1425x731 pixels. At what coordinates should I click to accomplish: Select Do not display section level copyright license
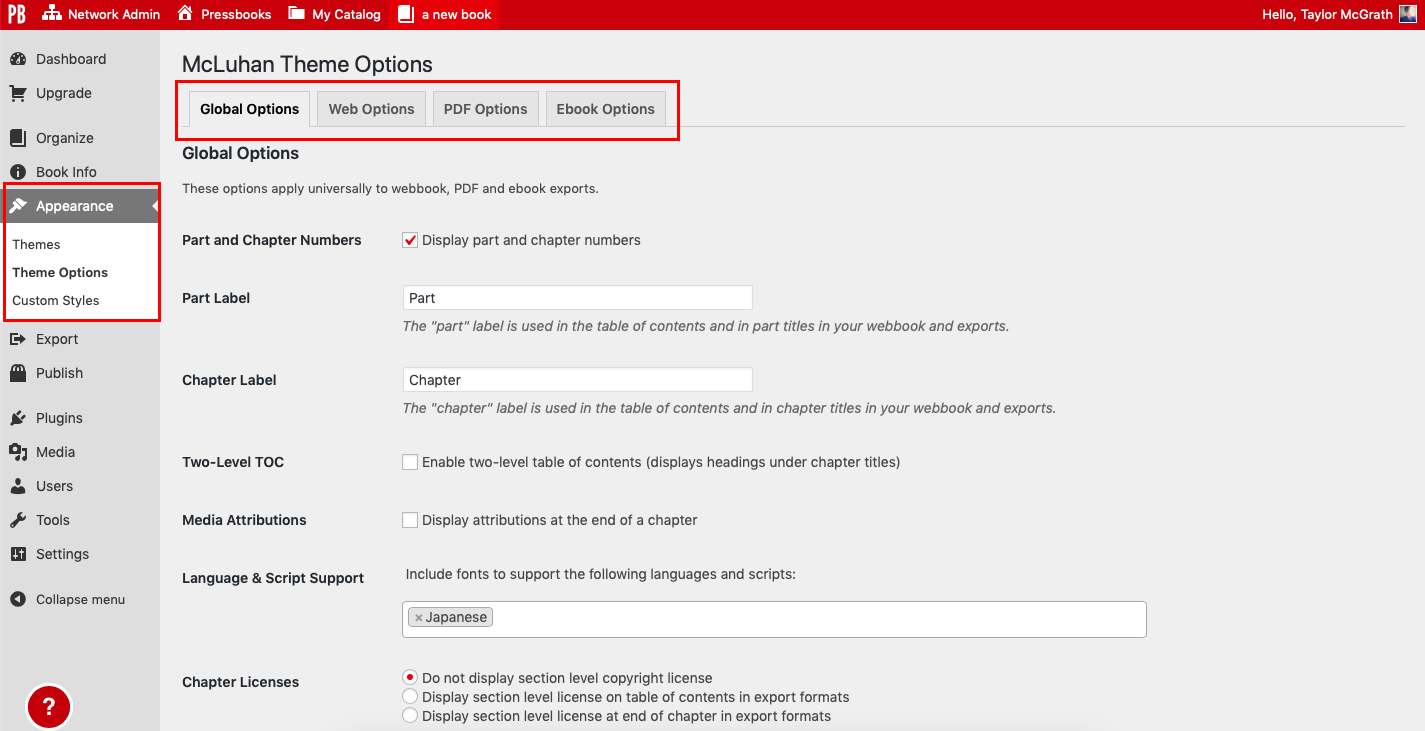[410, 678]
